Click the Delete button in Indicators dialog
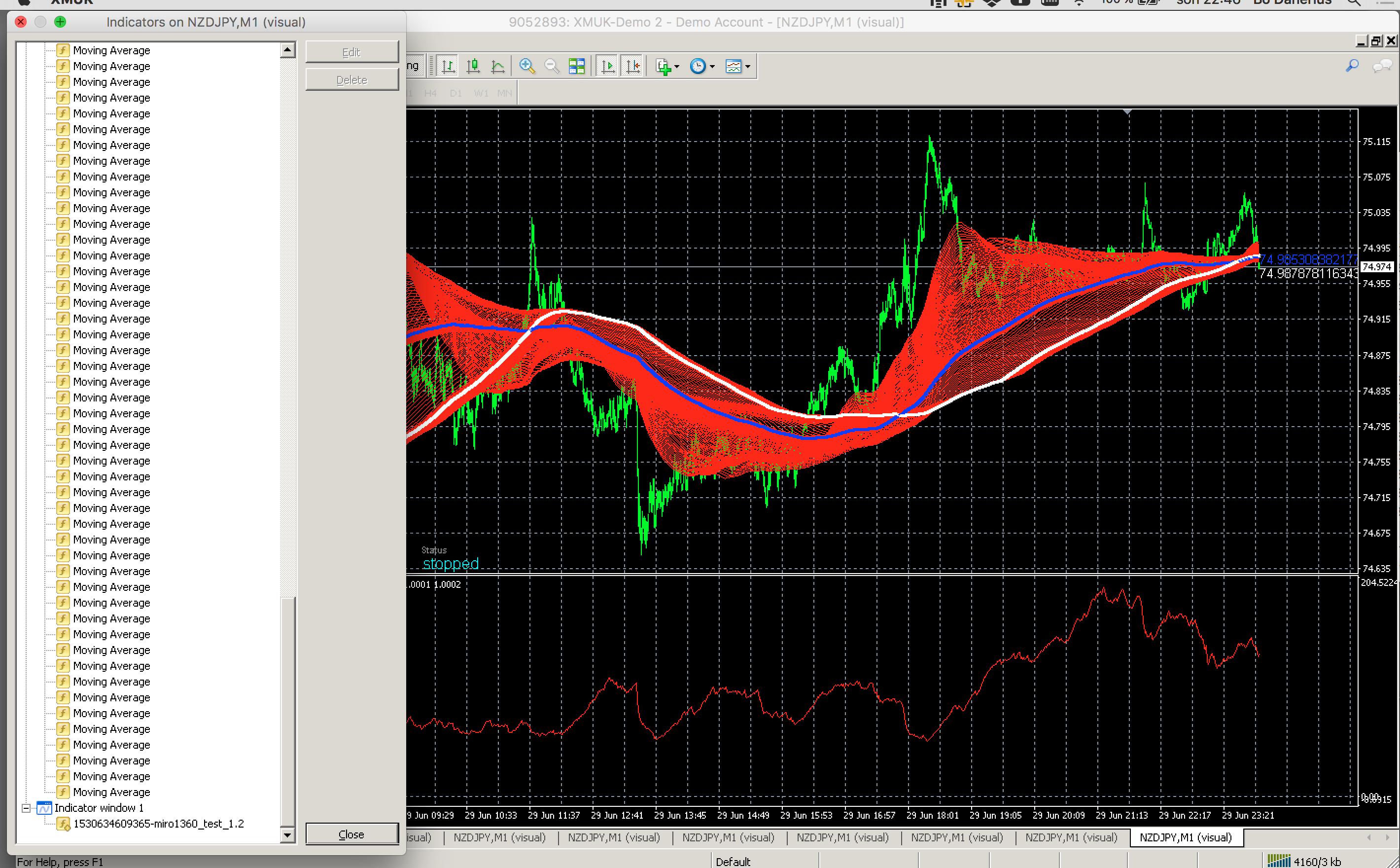The width and height of the screenshot is (1400, 868). click(351, 80)
